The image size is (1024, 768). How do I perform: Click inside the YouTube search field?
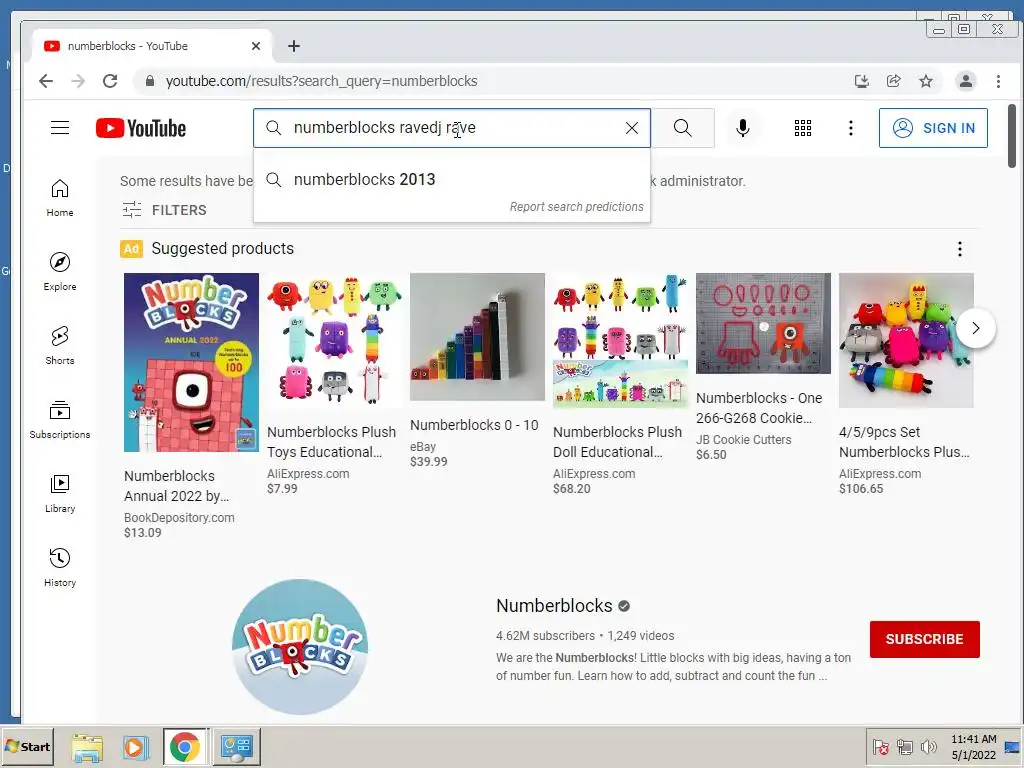[x=451, y=128]
